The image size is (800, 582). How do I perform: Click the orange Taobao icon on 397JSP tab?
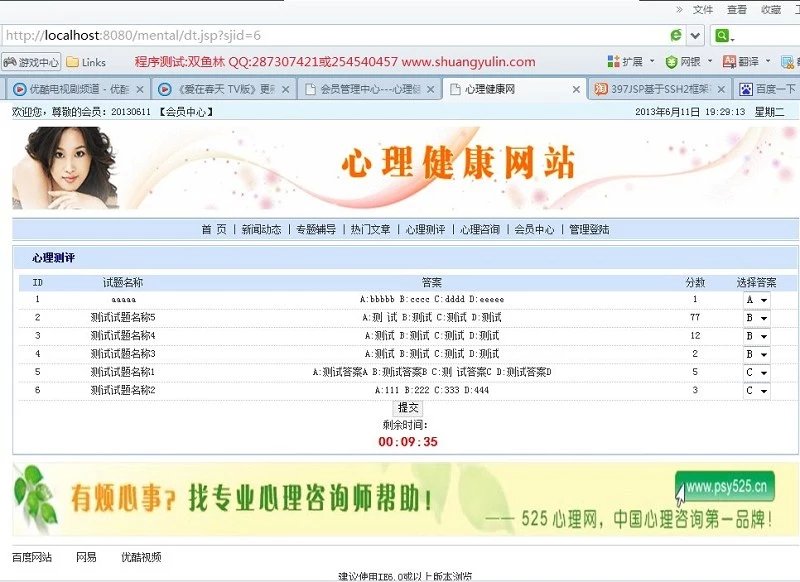[x=601, y=89]
